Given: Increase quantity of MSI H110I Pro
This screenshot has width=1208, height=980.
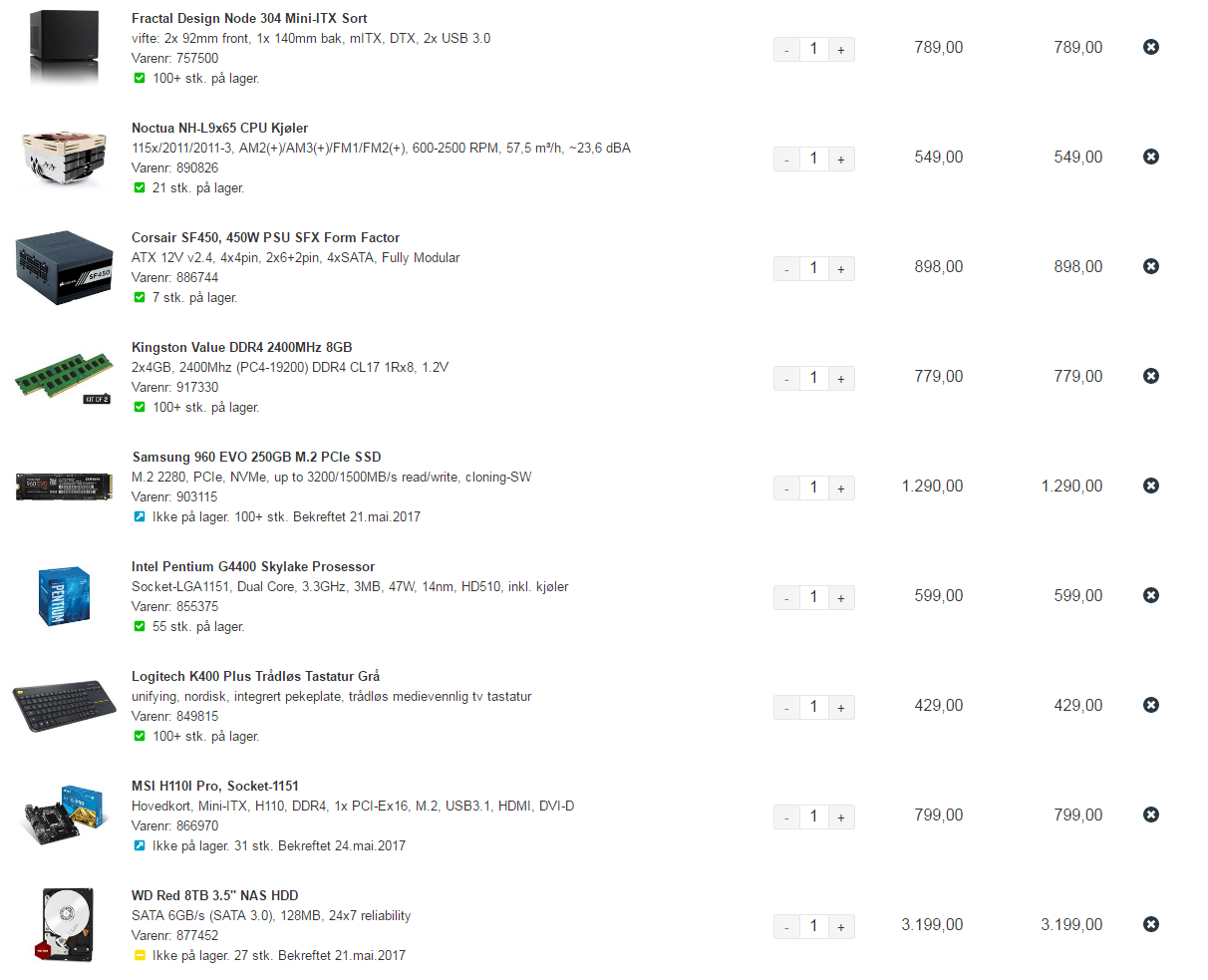Looking at the screenshot, I should tap(841, 817).
